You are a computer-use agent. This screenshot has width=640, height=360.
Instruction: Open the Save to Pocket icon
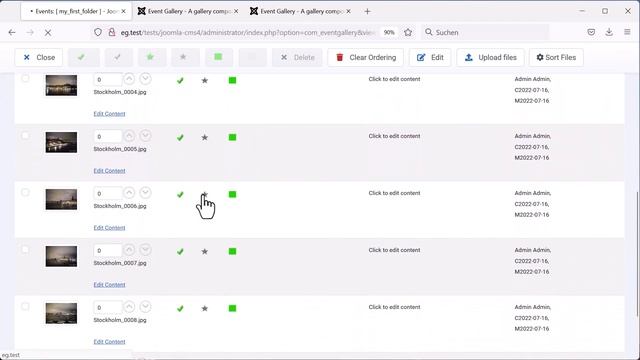click(x=591, y=32)
